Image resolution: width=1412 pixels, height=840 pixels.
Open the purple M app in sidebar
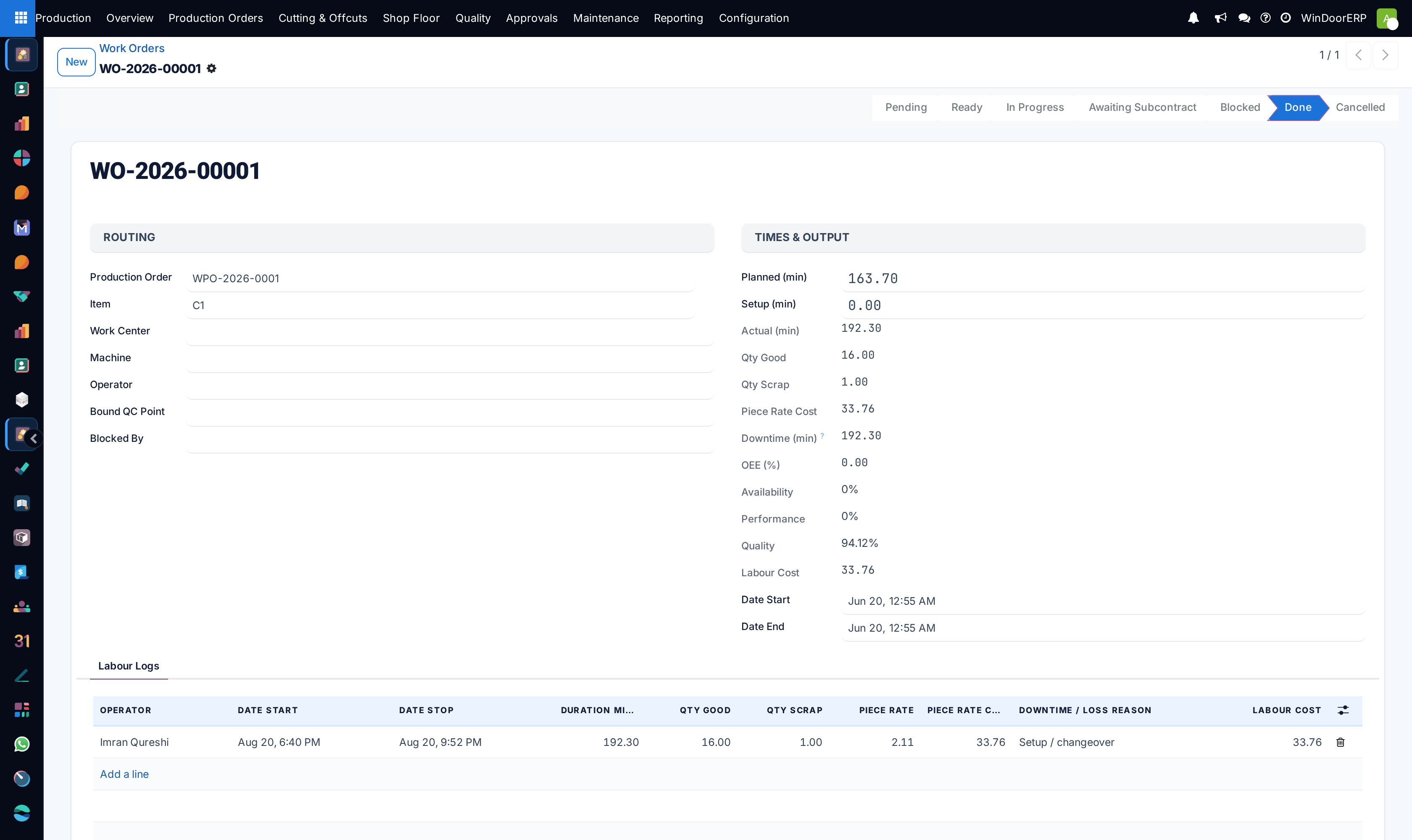(21, 228)
